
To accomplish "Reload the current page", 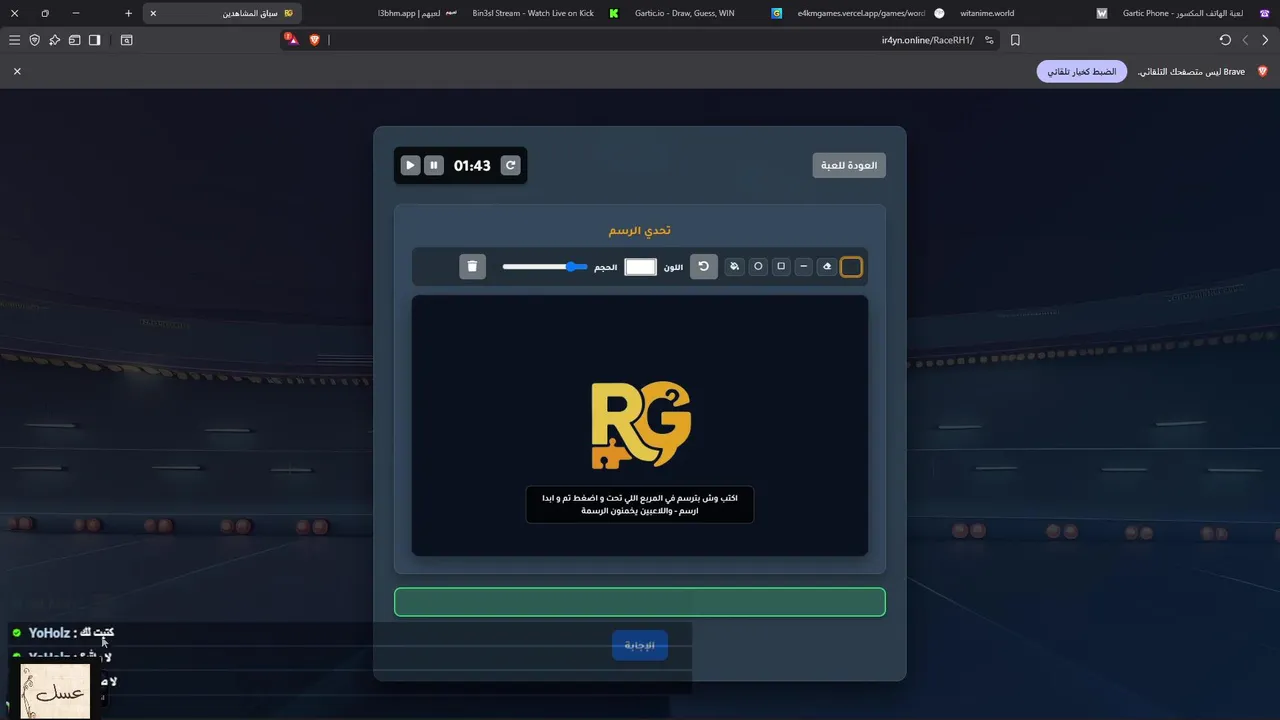I will [x=1225, y=40].
